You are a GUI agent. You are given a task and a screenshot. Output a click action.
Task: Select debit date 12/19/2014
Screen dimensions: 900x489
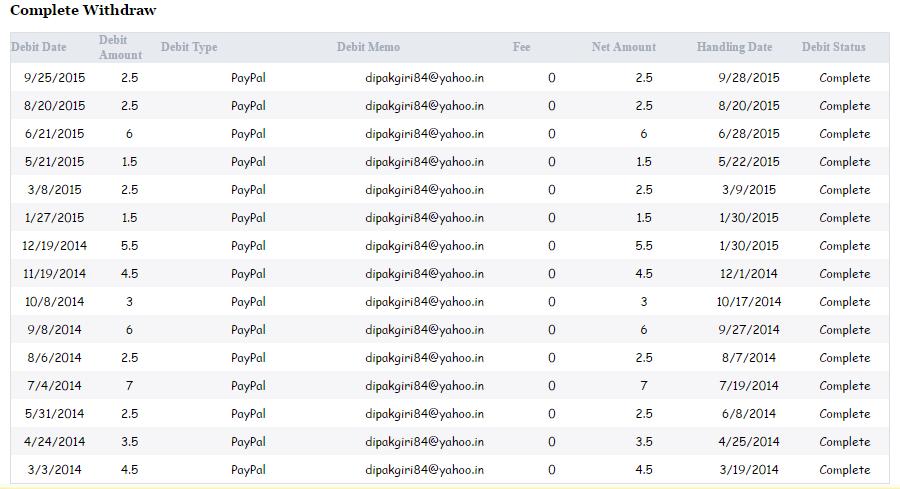pyautogui.click(x=55, y=246)
